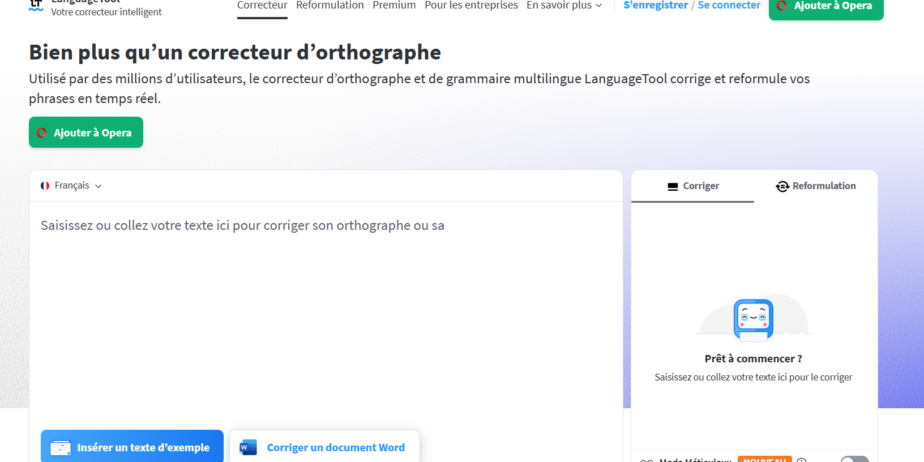924x462 pixels.
Task: Click the Opera icon in green hero button
Action: 42,133
